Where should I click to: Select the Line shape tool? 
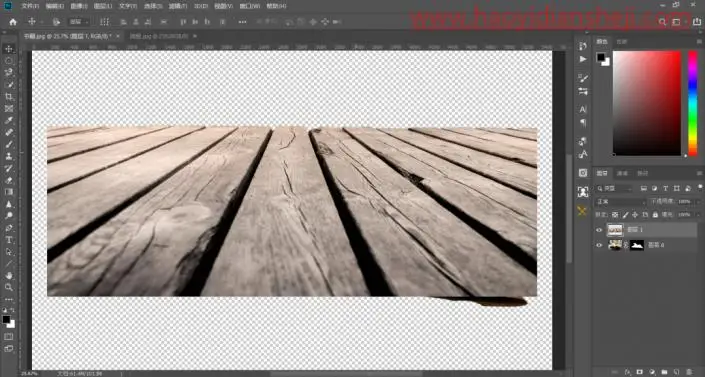(x=9, y=264)
